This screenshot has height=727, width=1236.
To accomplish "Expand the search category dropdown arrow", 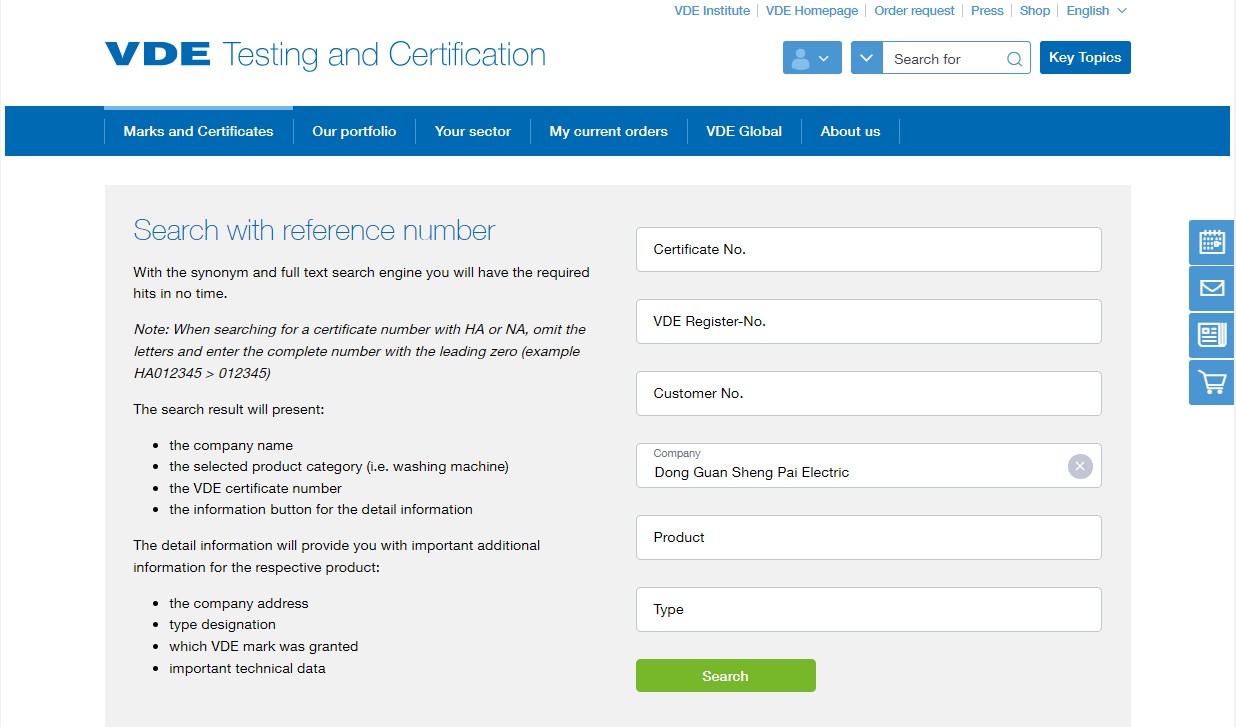I will (x=866, y=58).
